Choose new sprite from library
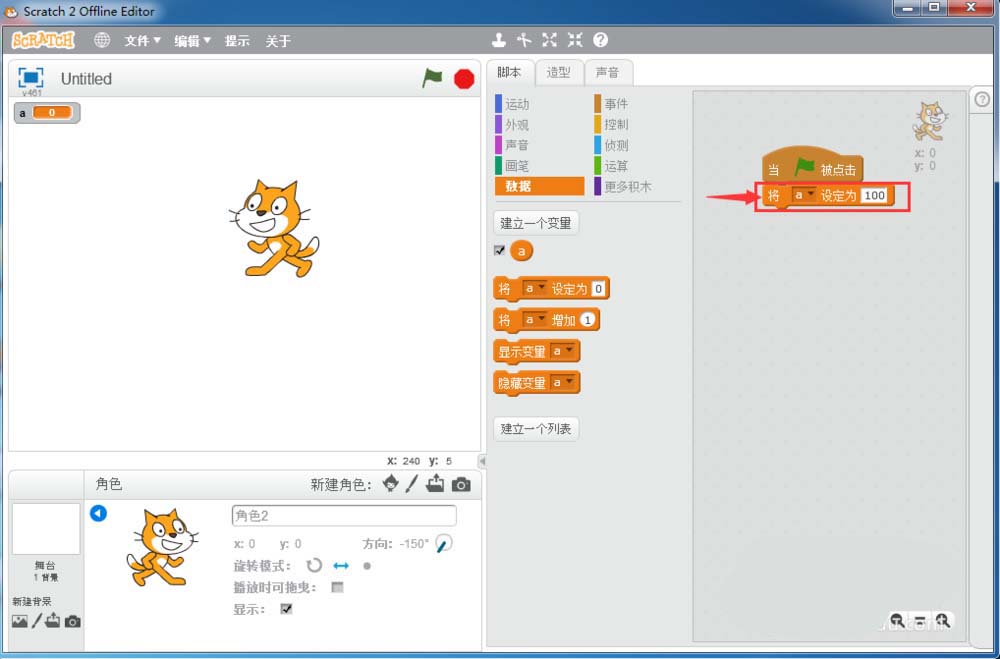Viewport: 1000px width, 659px height. click(x=390, y=484)
